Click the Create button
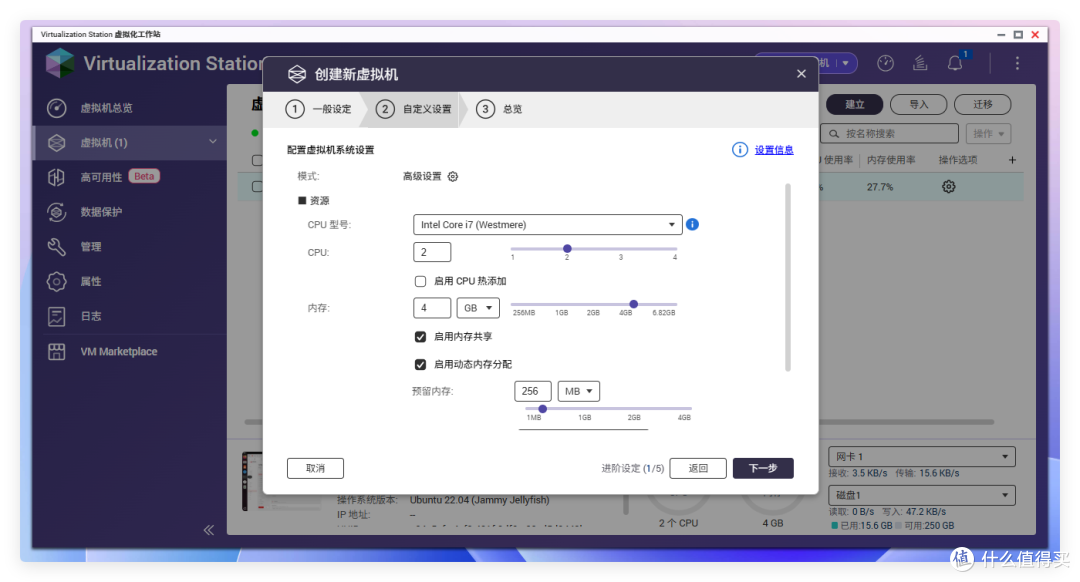This screenshot has height=582, width=1080. 855,105
